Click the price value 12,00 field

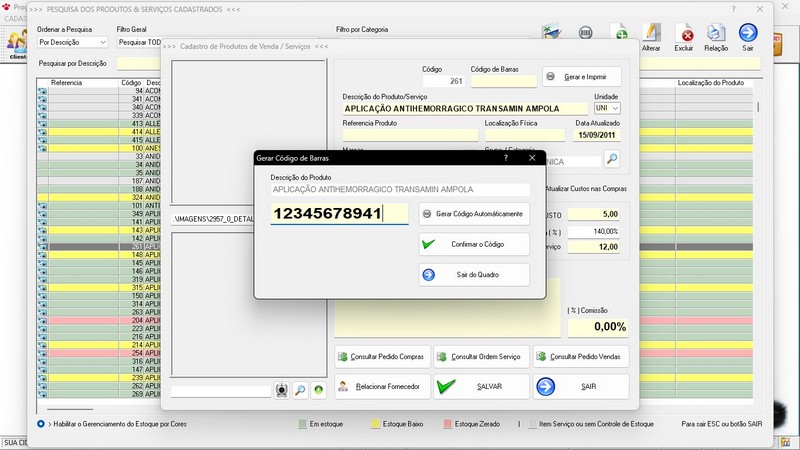pos(594,247)
